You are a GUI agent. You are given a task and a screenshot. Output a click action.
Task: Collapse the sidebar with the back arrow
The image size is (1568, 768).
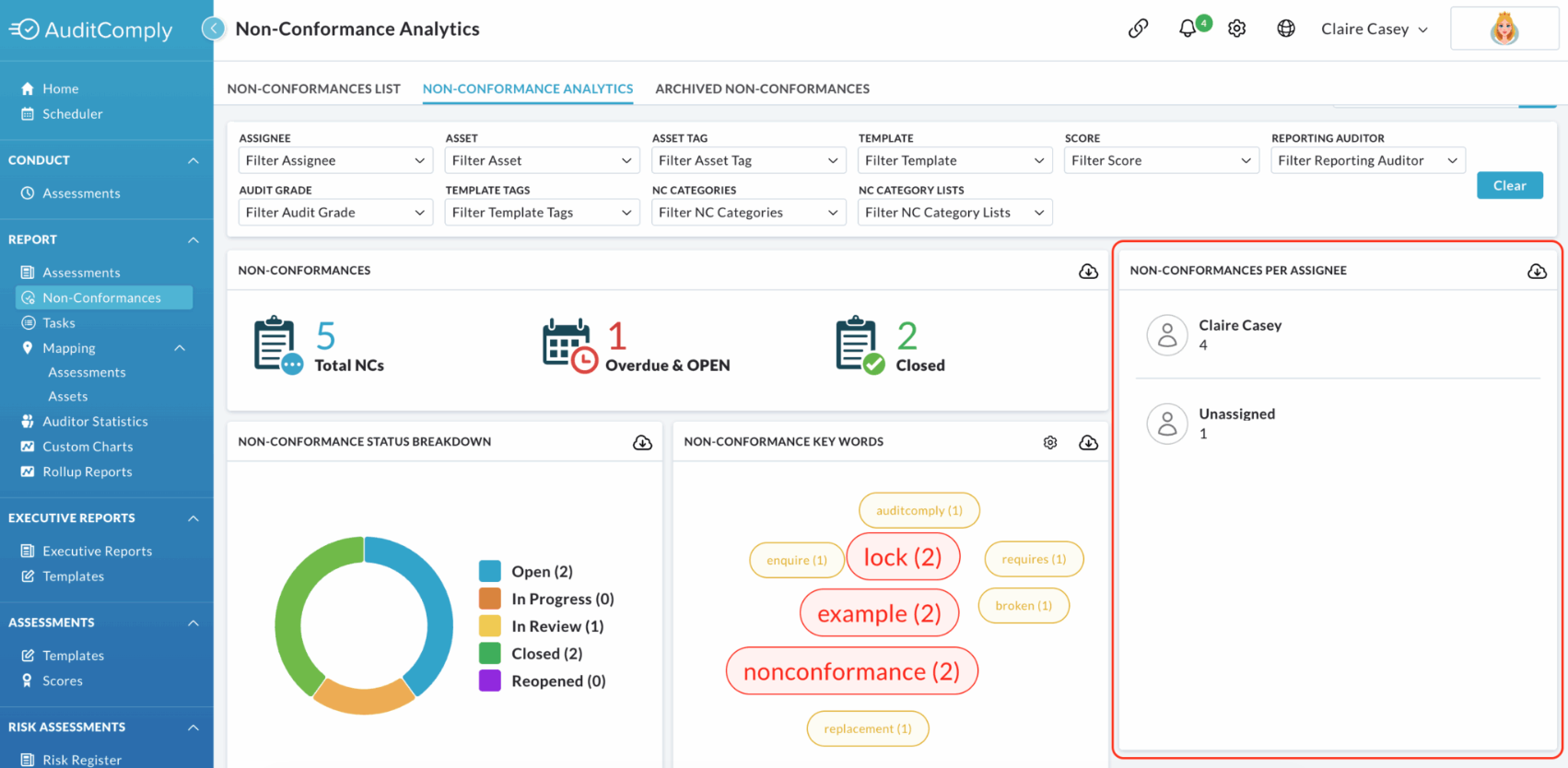[214, 29]
